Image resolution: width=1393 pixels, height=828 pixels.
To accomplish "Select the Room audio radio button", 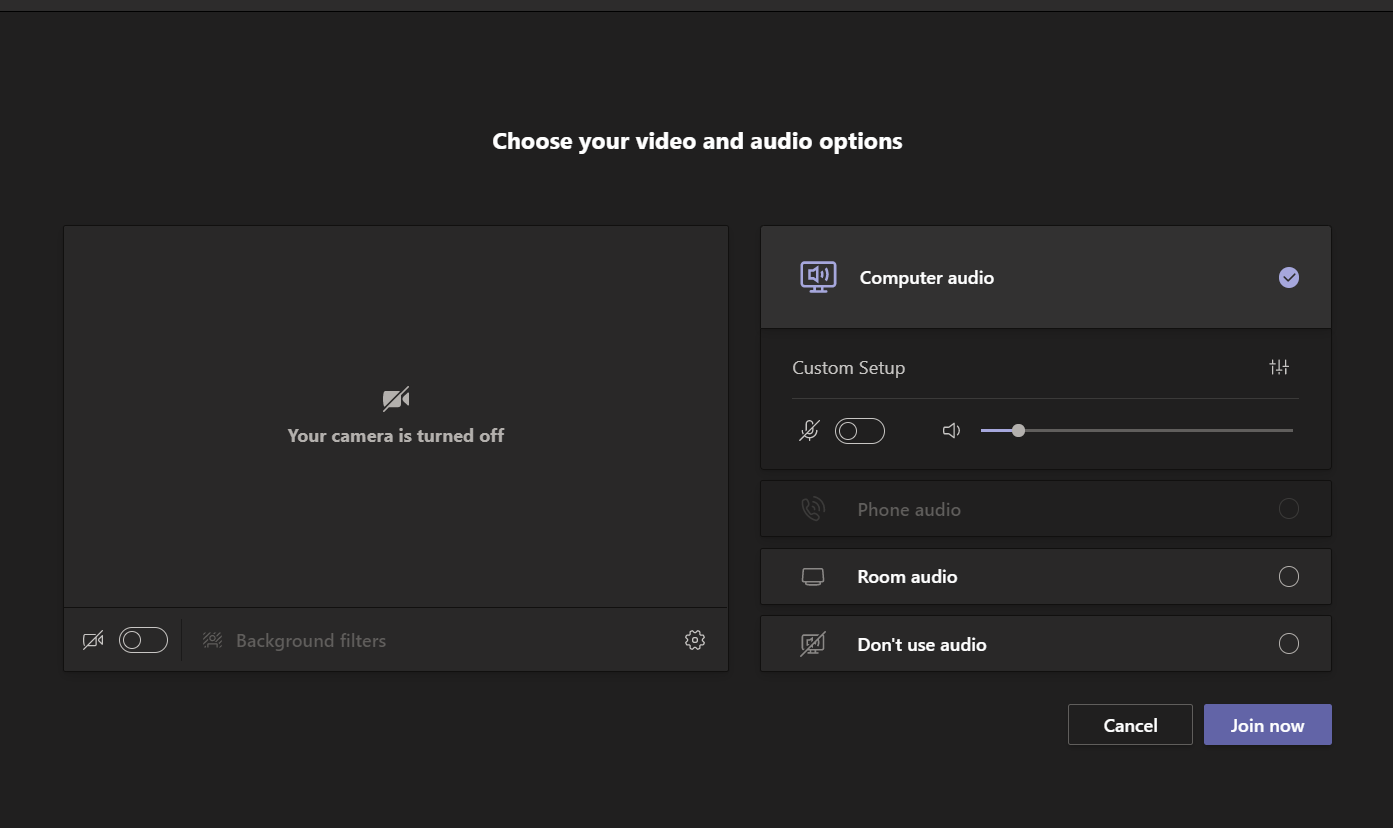I will tap(1289, 577).
